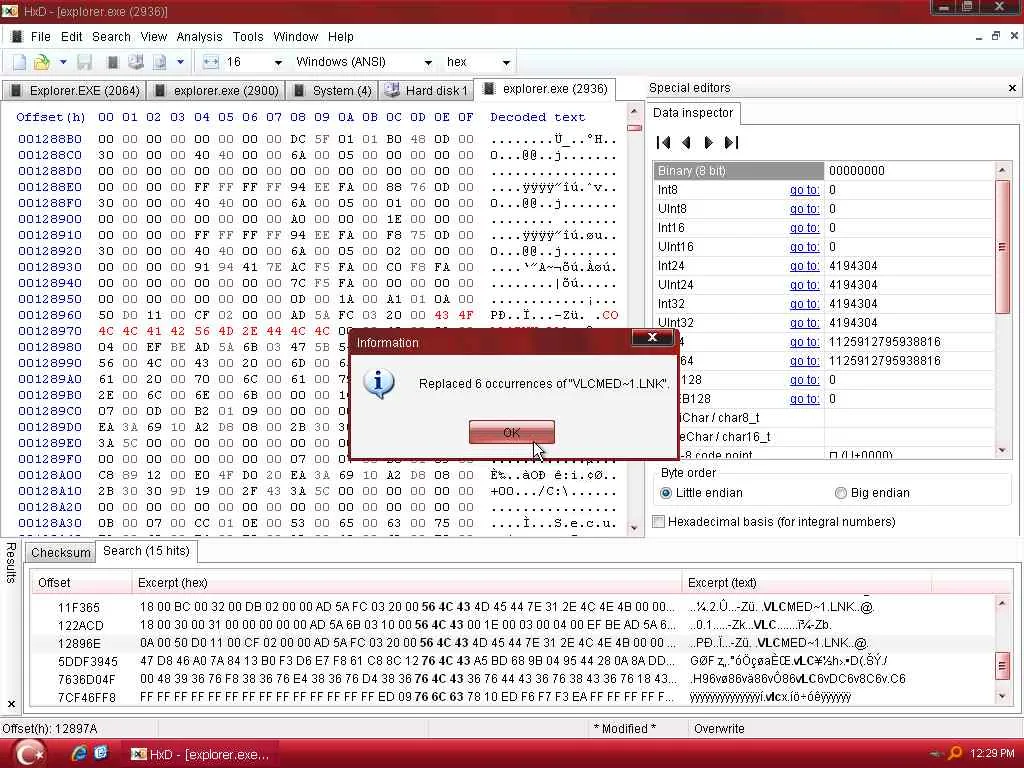Switch to Hard disk 1 tab
The image size is (1024, 768).
pos(426,91)
